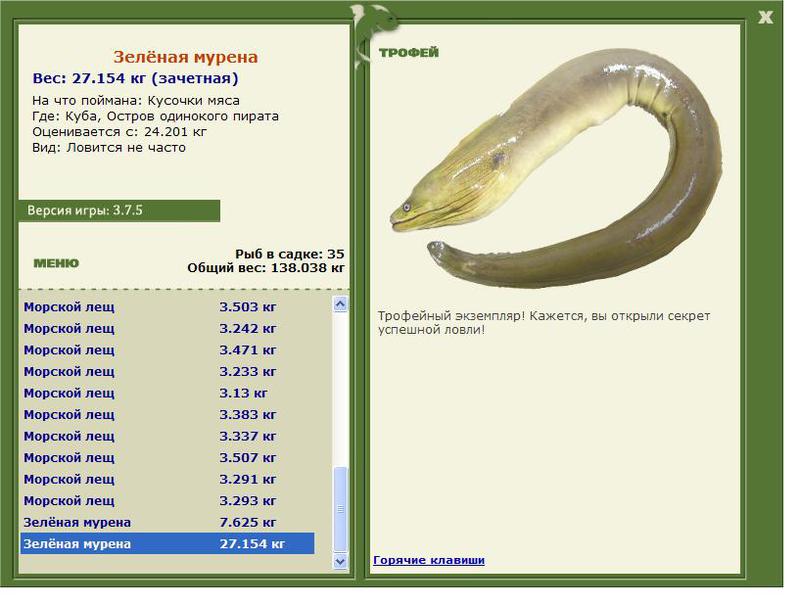Select Морской лещ 3.233 кг row
The width and height of the screenshot is (800, 605).
point(167,371)
